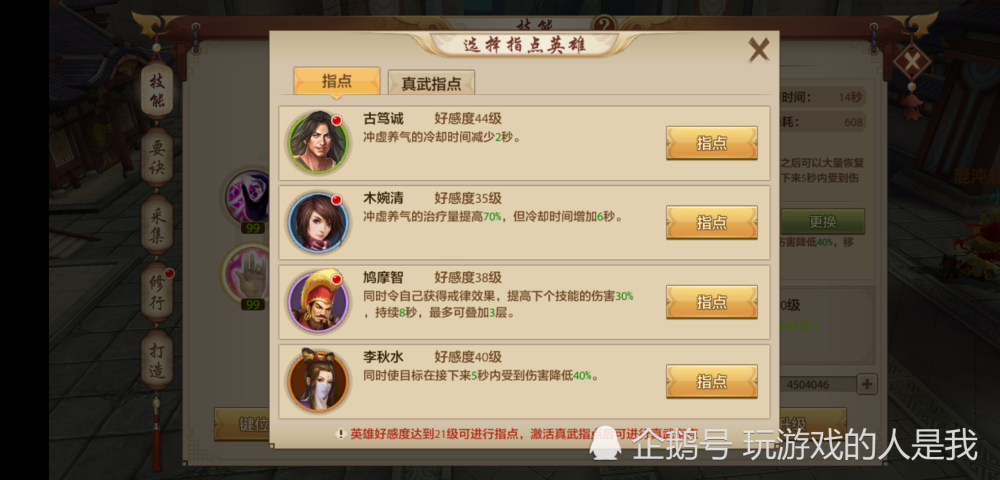
Task: Click the plus icon beside 4504046
Action: click(867, 384)
